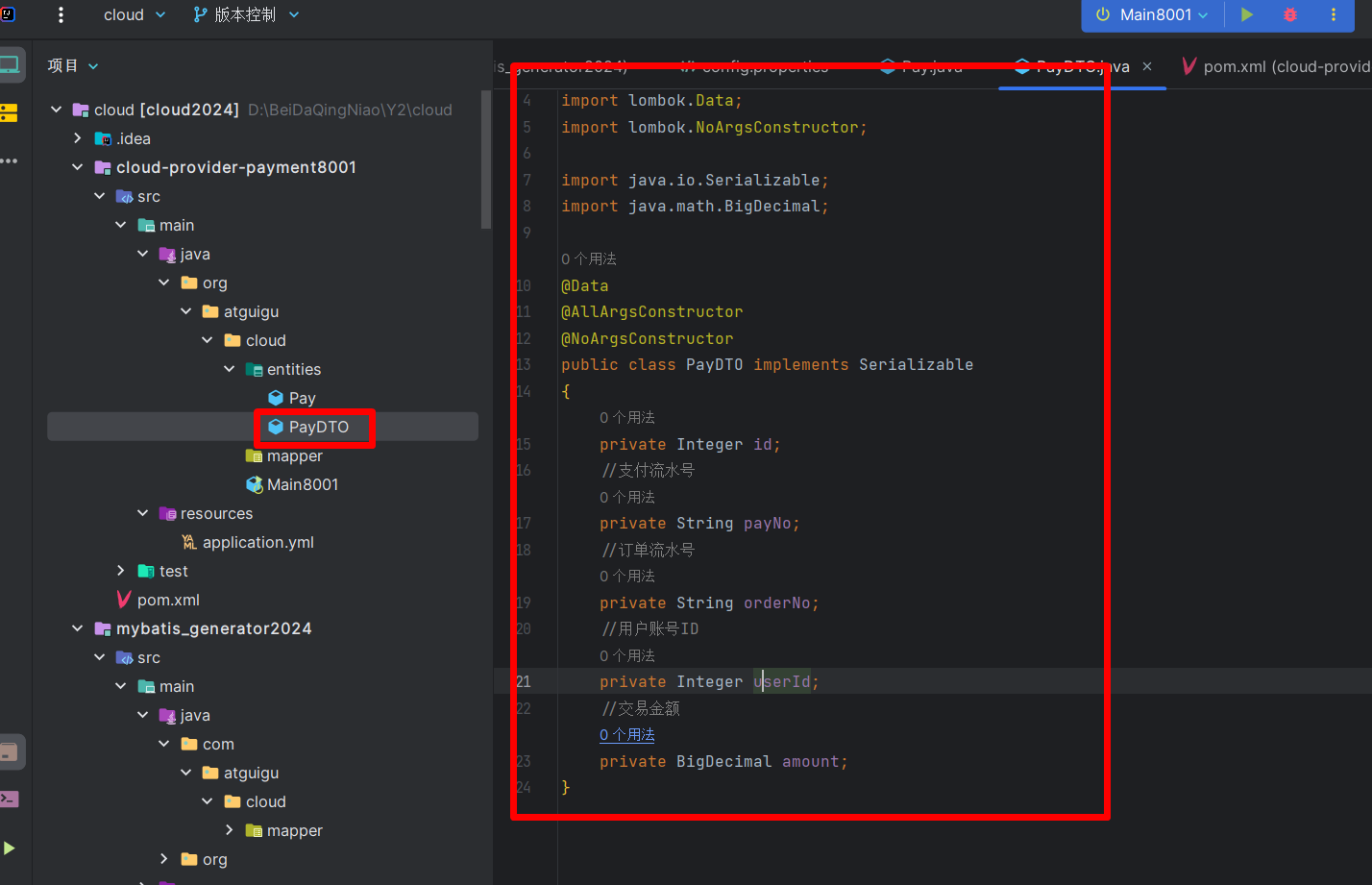The height and width of the screenshot is (885, 1372).
Task: Close the PayDTO.java tab
Action: coord(1147,66)
